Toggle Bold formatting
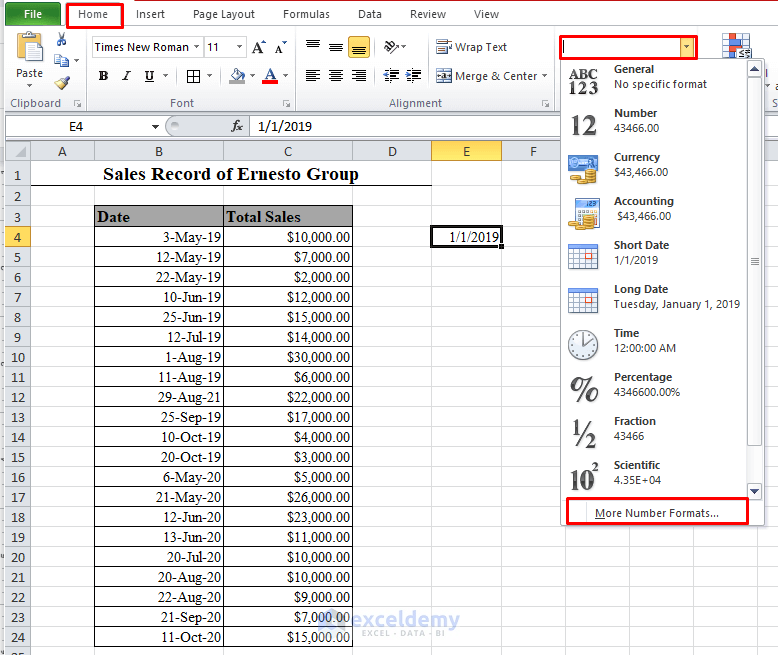Image resolution: width=778 pixels, height=655 pixels. coord(103,76)
